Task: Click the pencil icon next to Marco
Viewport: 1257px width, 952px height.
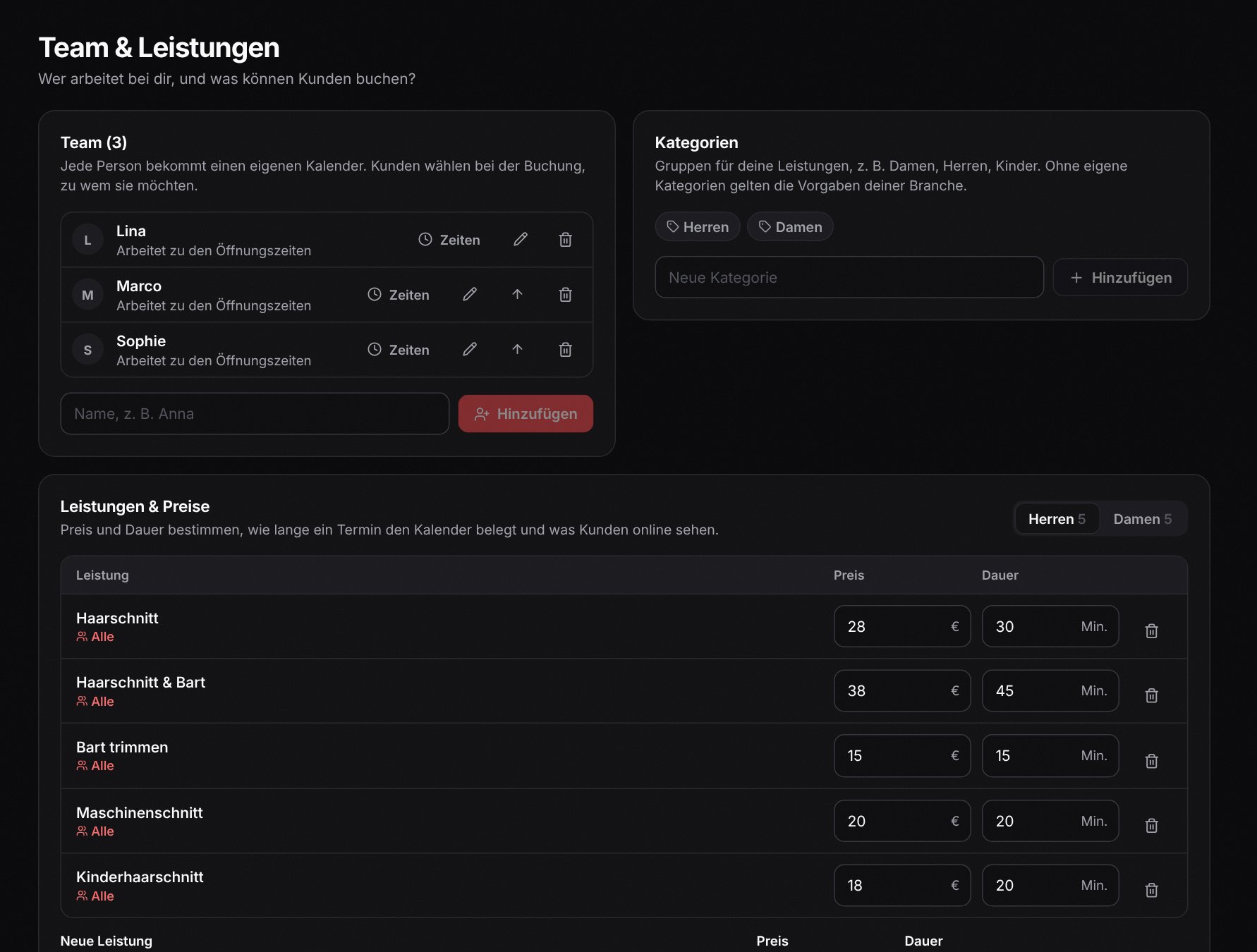Action: [x=470, y=295]
